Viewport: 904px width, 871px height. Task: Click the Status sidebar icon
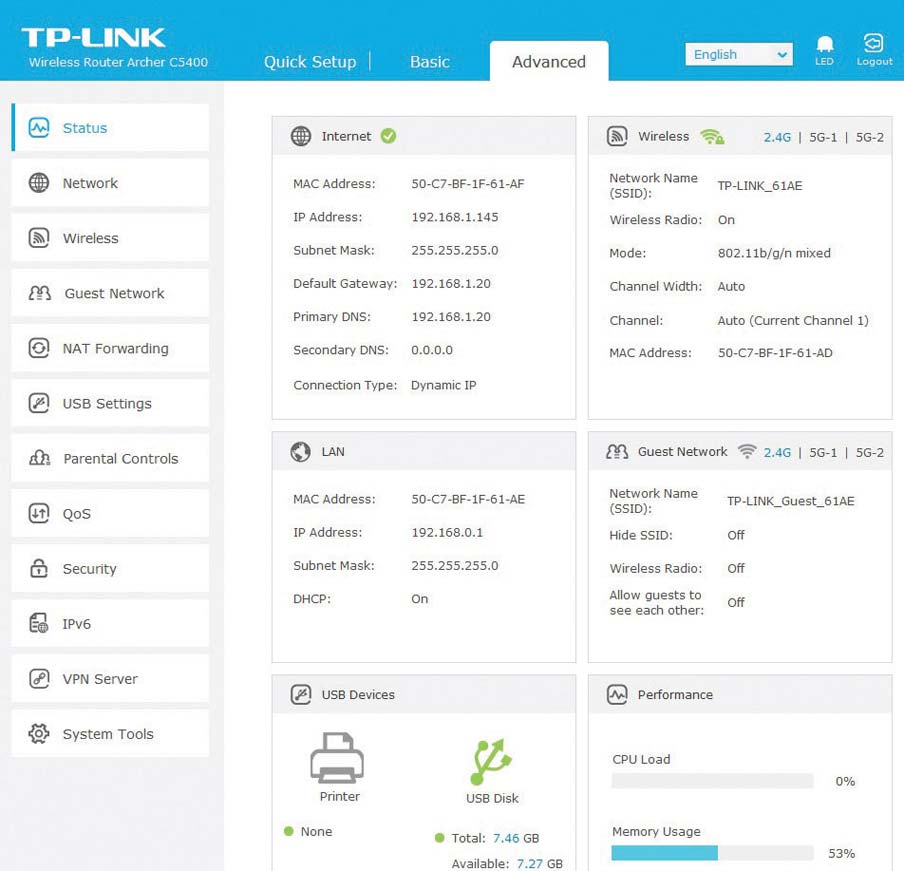39,127
